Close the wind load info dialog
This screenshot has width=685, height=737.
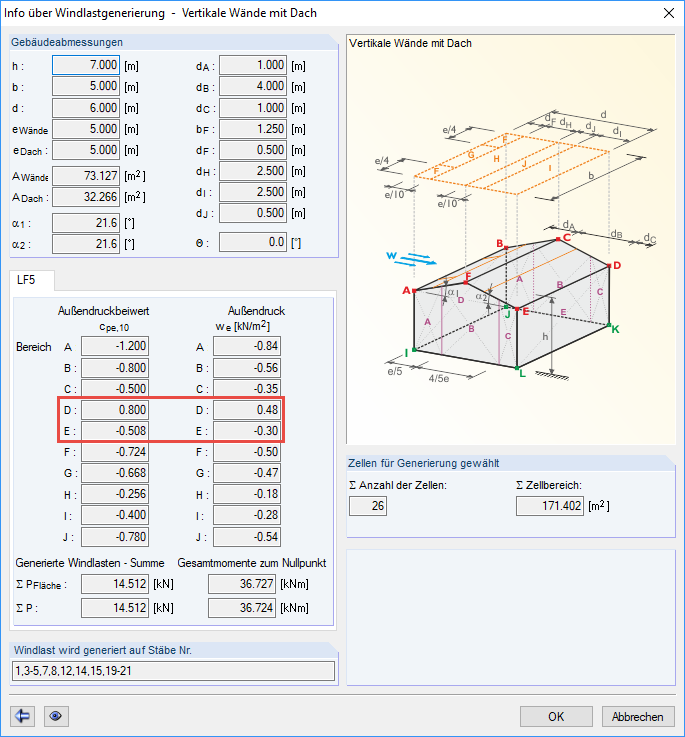pos(669,13)
